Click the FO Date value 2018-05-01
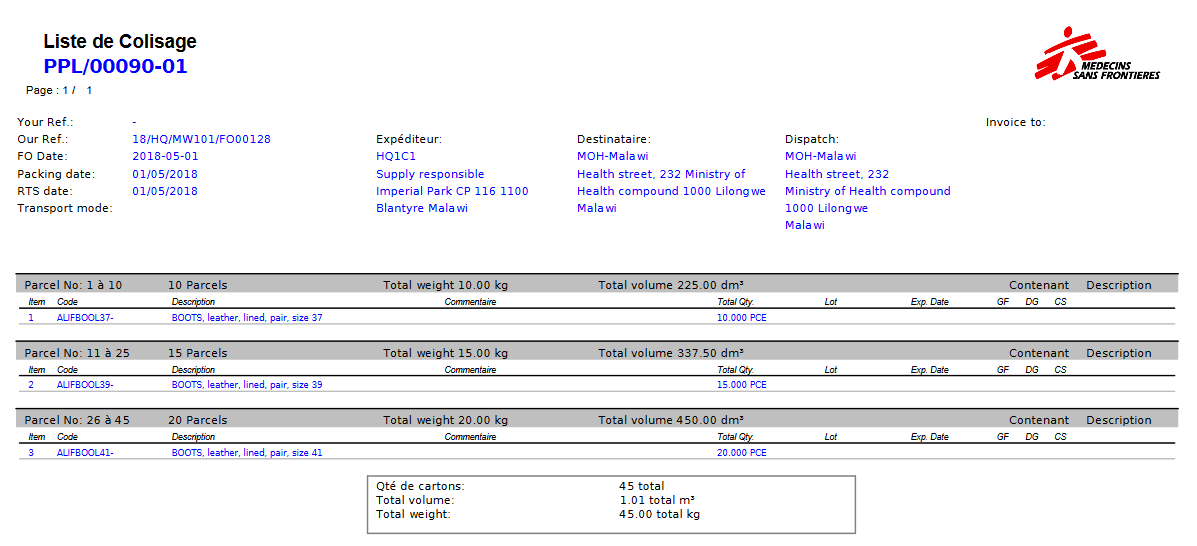The height and width of the screenshot is (546, 1197). point(165,157)
